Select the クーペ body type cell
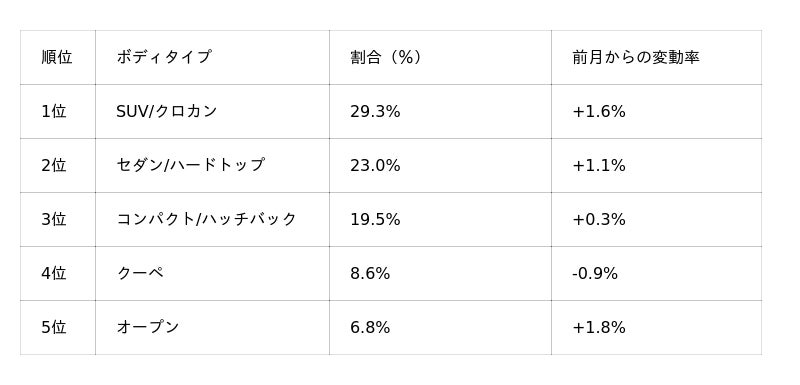 point(212,273)
